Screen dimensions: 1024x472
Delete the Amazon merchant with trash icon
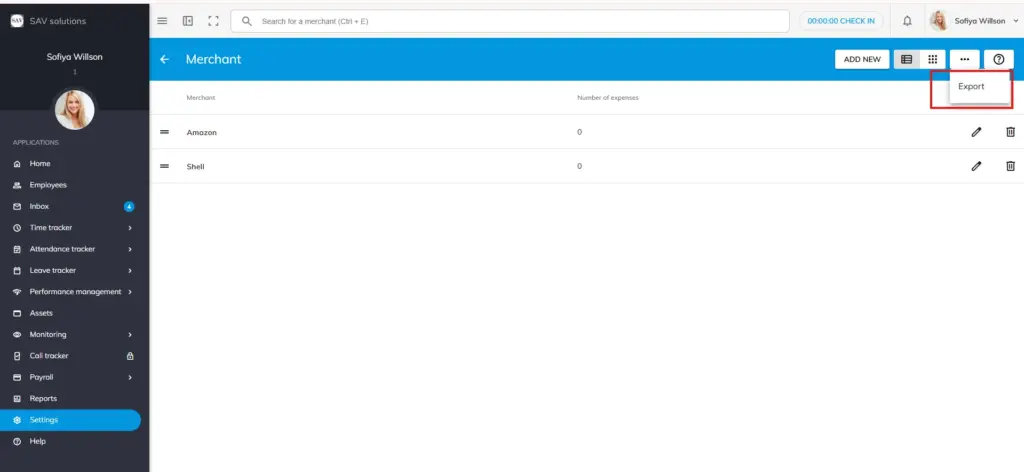(1010, 132)
